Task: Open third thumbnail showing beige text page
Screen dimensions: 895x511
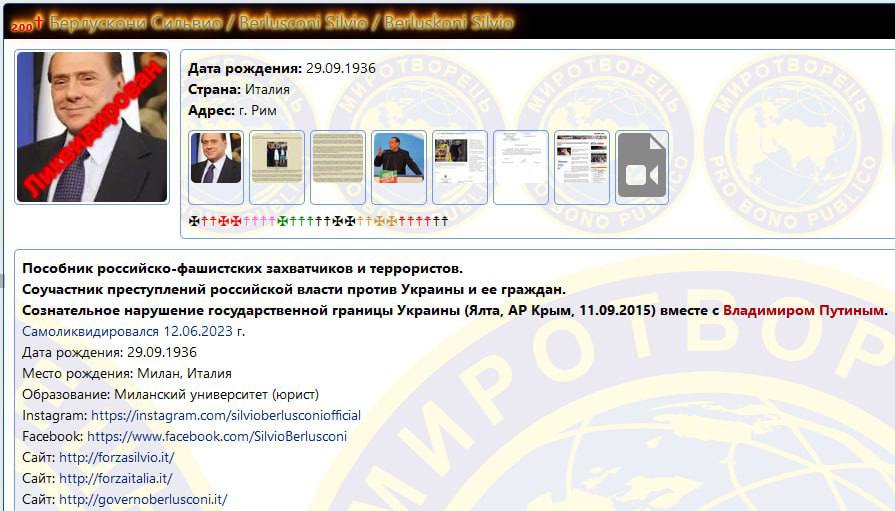Action: (338, 167)
